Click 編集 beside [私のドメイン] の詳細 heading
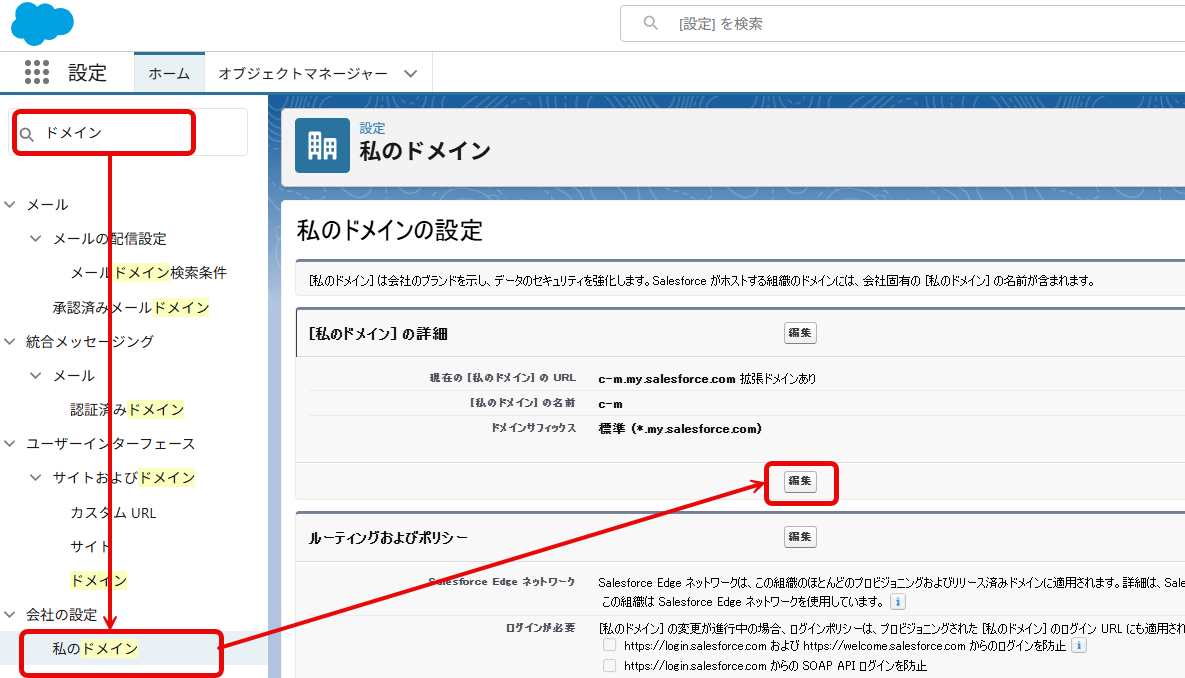The width and height of the screenshot is (1185, 678). coord(800,333)
